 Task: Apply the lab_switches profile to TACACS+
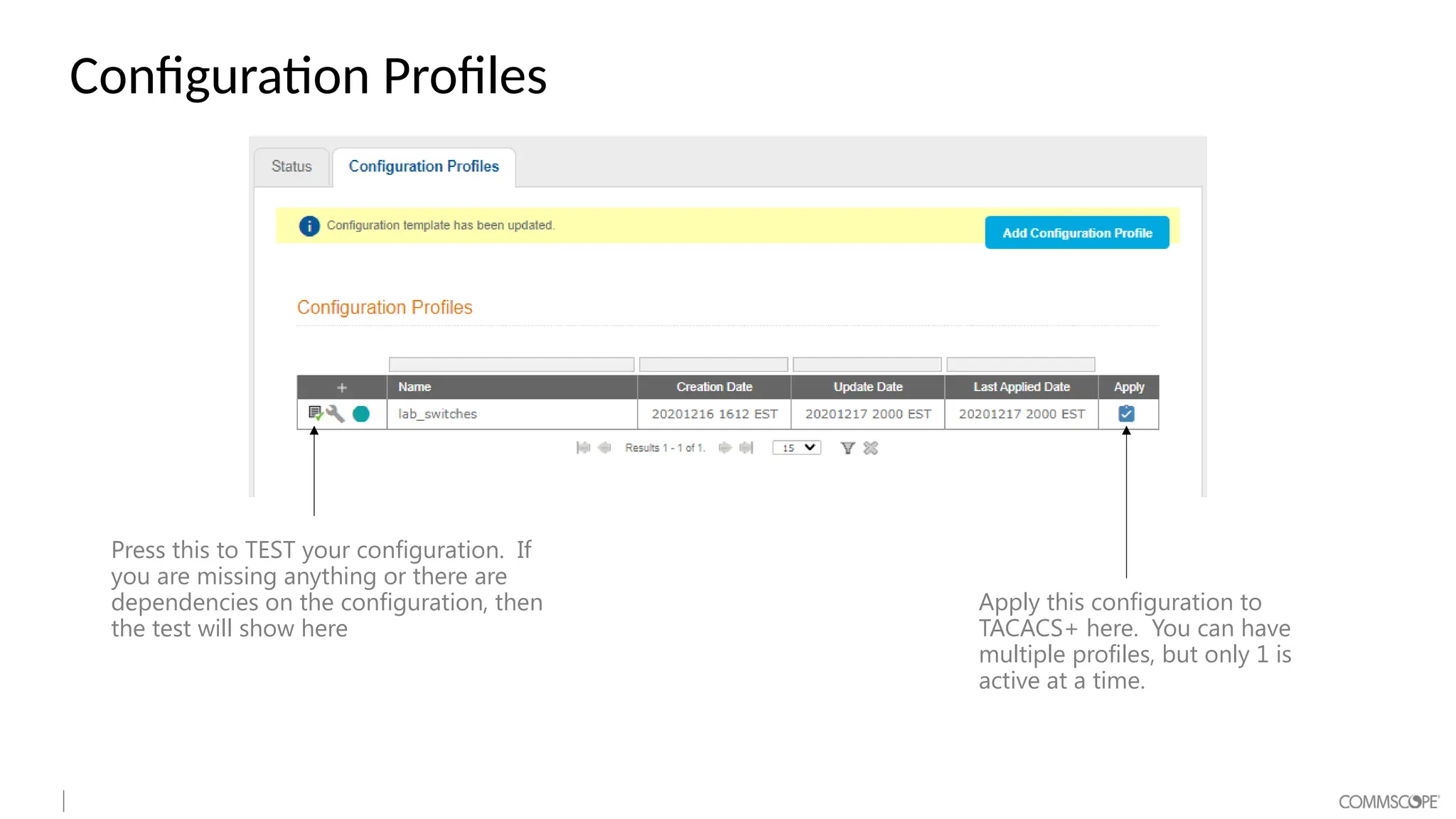[1126, 414]
